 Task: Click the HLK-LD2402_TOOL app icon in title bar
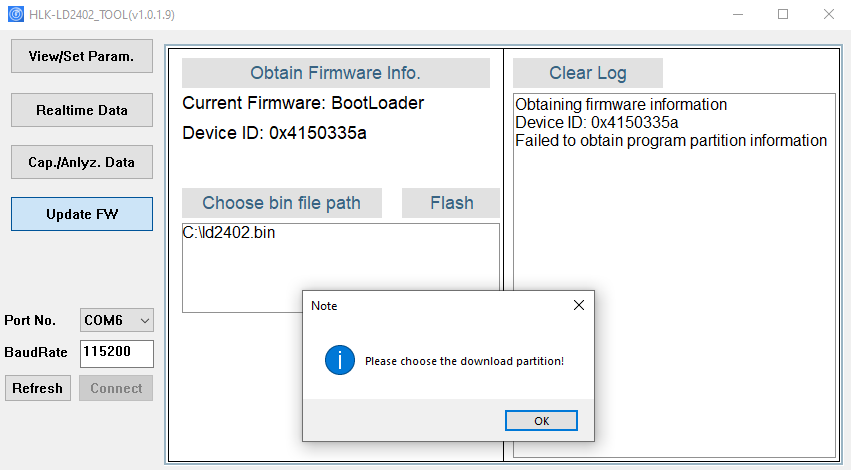click(16, 14)
